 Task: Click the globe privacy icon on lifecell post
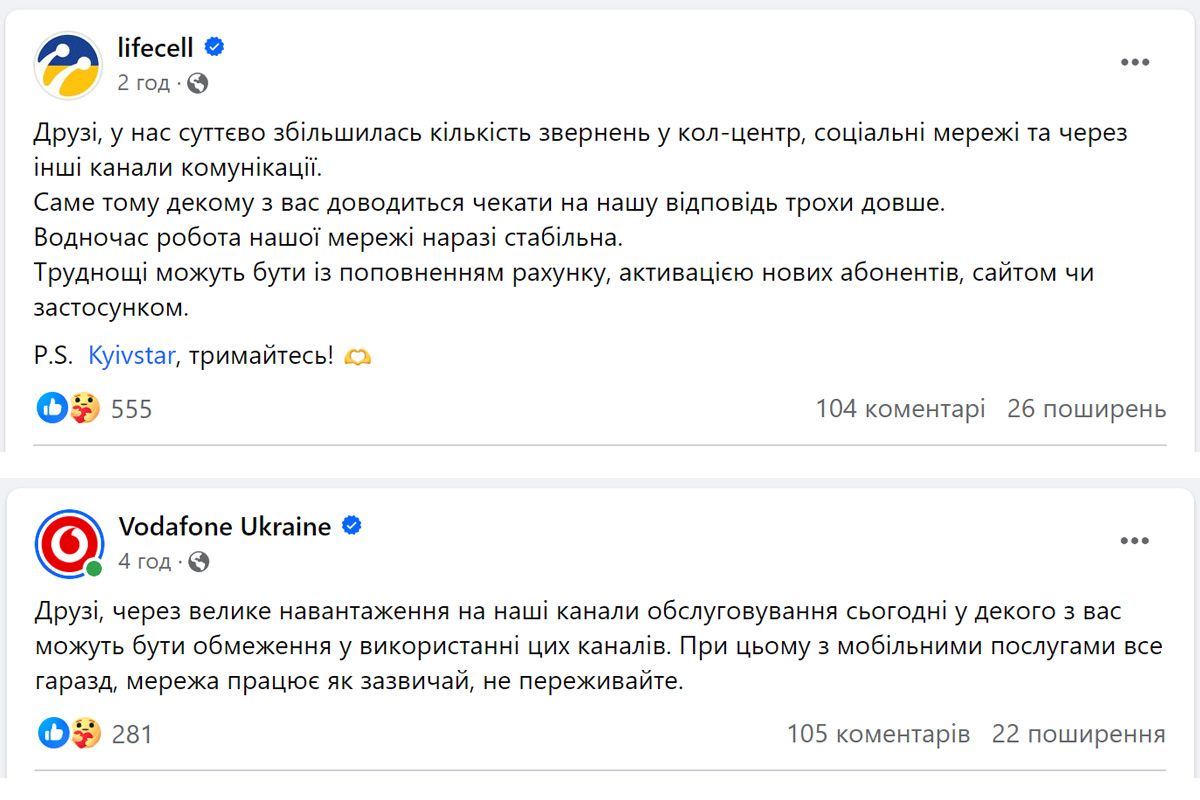[x=199, y=84]
